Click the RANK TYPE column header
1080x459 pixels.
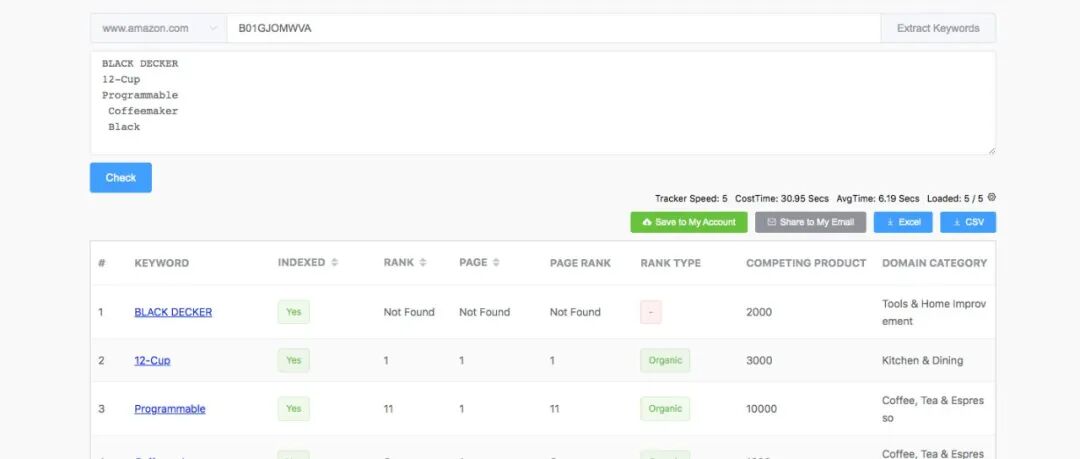670,263
